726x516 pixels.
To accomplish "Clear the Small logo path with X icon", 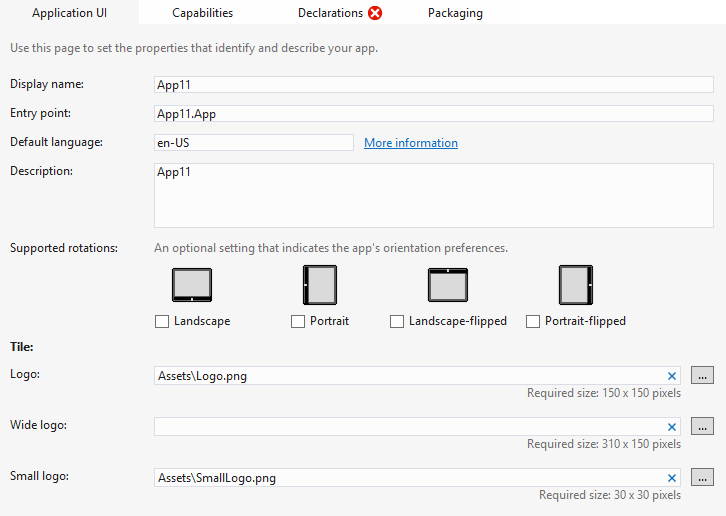I will click(672, 478).
